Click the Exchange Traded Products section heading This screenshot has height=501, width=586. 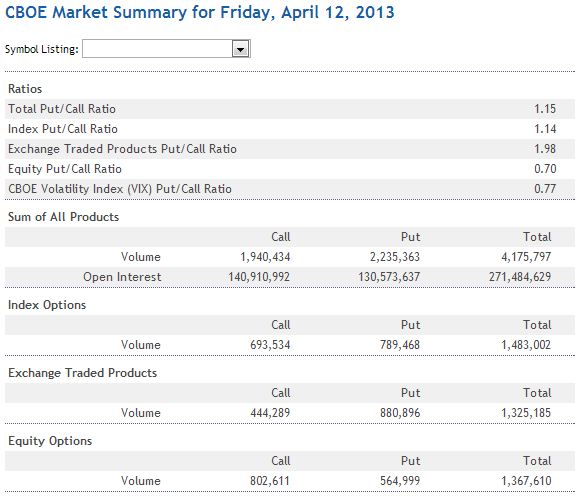[x=83, y=373]
